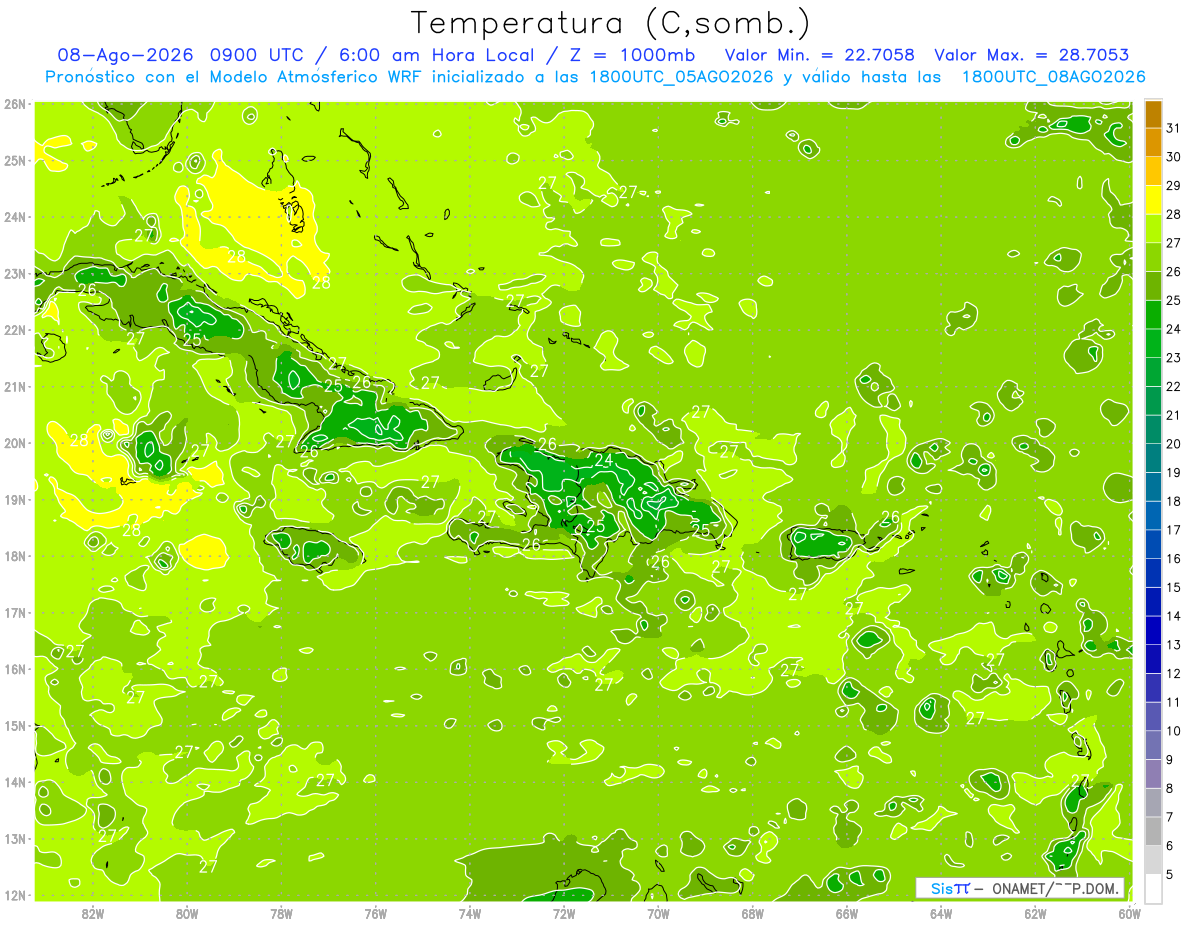Click the dark orange 30–31 swatch in the color scale
This screenshot has height=927, width=1200.
1153,143
